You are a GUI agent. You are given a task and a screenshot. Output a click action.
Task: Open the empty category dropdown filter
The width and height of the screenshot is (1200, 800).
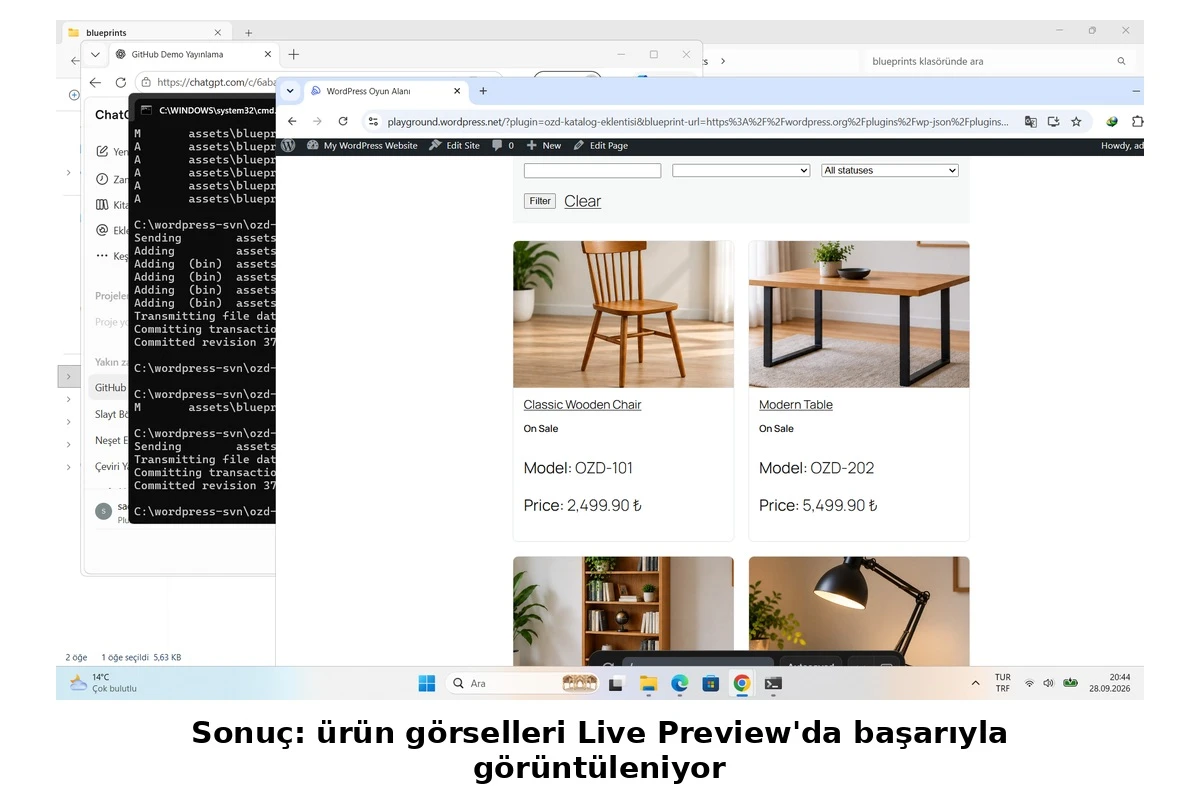pos(741,171)
